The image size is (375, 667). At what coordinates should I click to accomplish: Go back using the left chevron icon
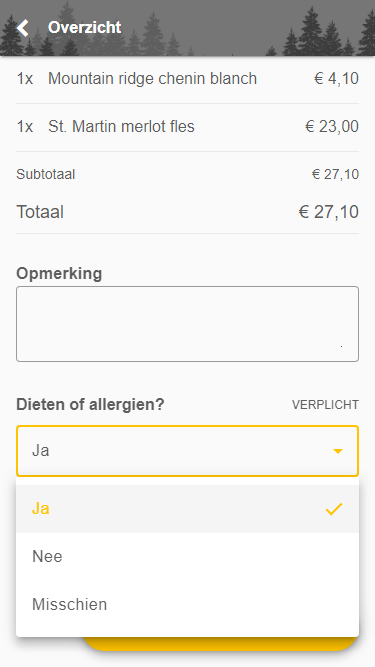(x=23, y=28)
